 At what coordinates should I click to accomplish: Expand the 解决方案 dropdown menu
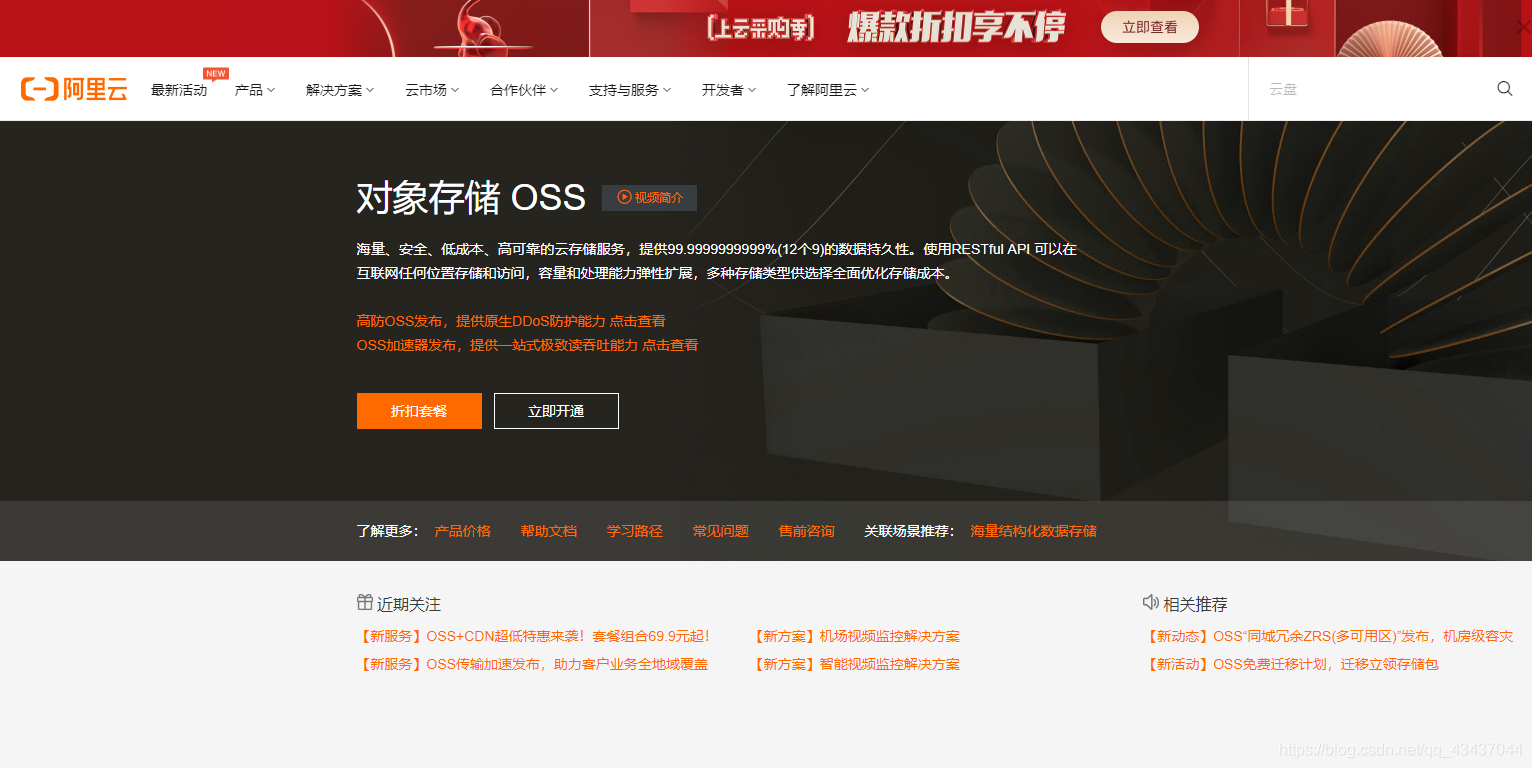[340, 90]
